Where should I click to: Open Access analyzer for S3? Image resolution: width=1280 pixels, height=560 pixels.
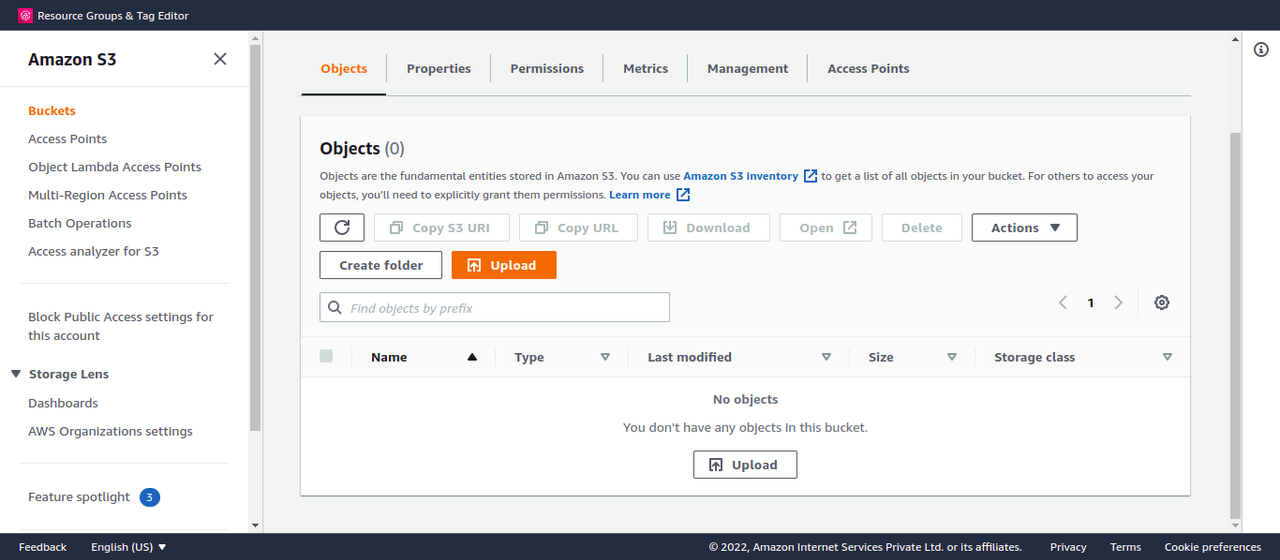[x=94, y=251]
